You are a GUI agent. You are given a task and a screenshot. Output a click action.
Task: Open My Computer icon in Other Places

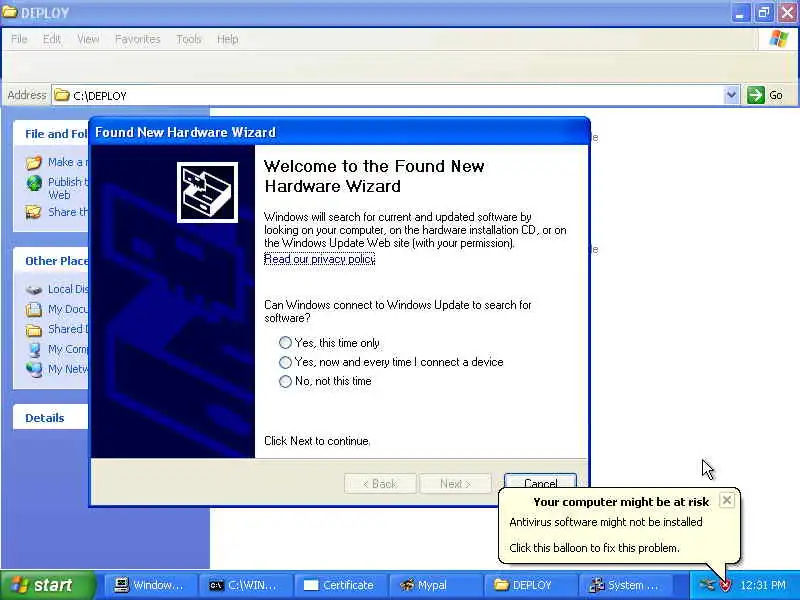click(34, 349)
